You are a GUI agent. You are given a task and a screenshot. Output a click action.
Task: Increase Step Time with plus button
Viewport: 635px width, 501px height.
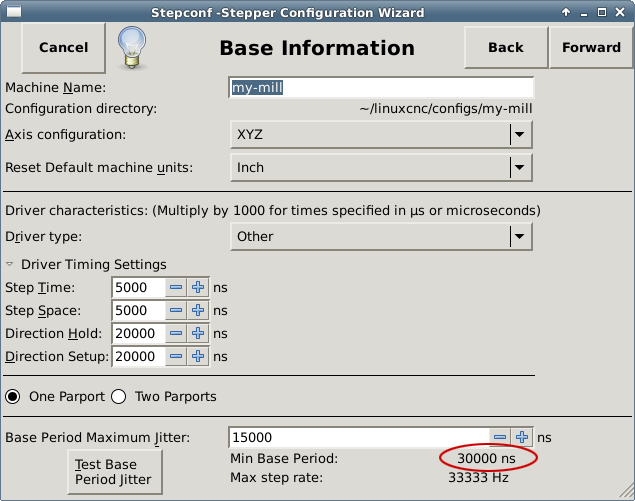click(x=198, y=288)
